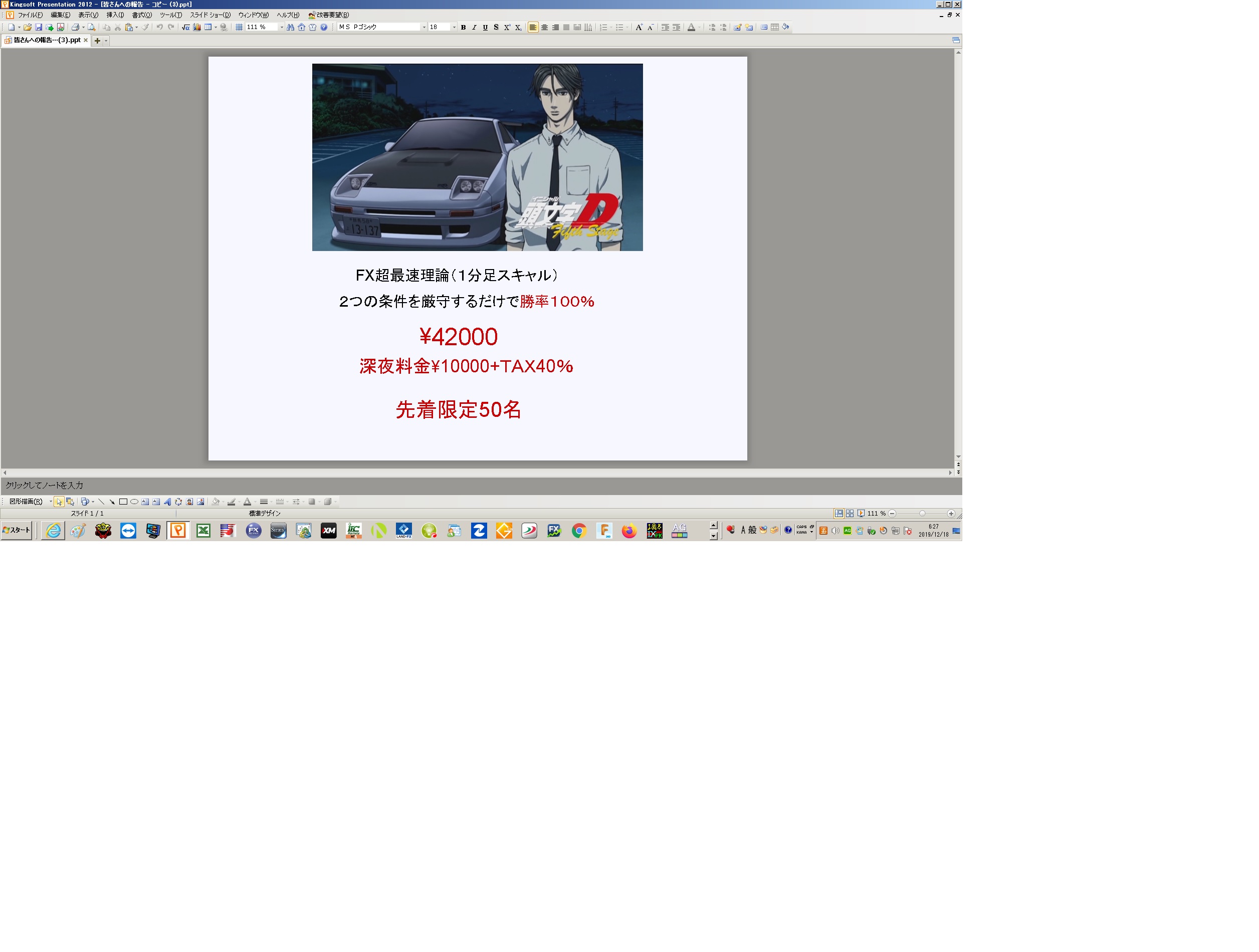Open the font size dropdown

coord(454,28)
